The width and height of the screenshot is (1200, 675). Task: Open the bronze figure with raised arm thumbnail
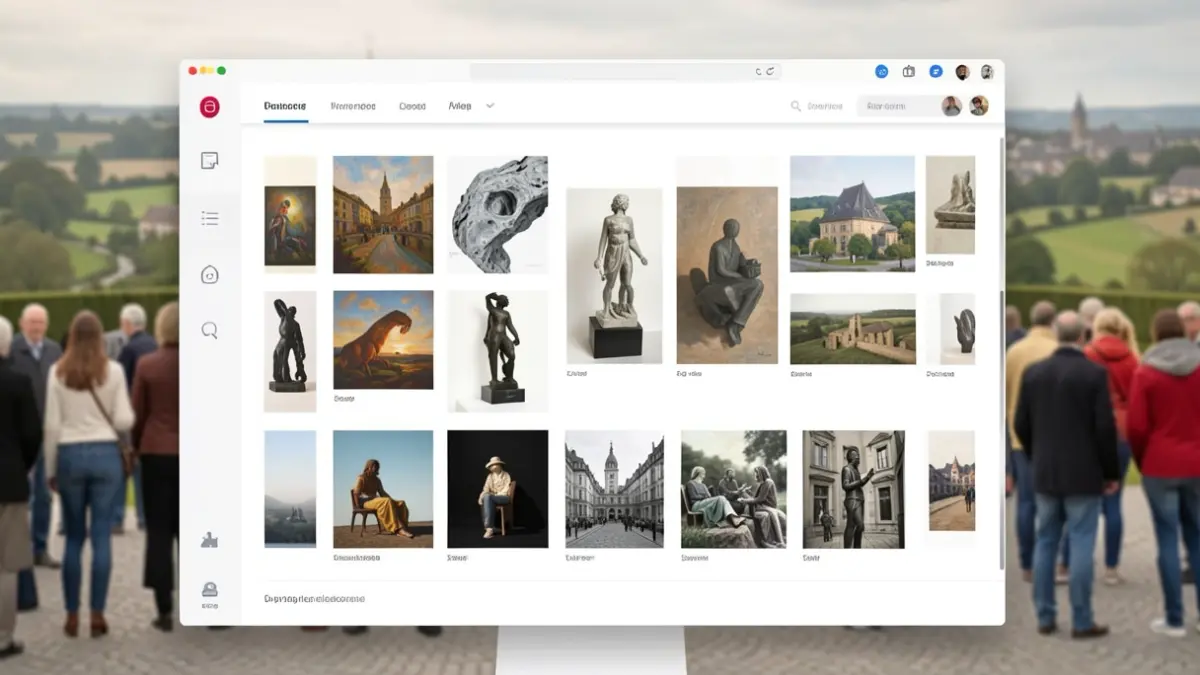[x=498, y=351]
